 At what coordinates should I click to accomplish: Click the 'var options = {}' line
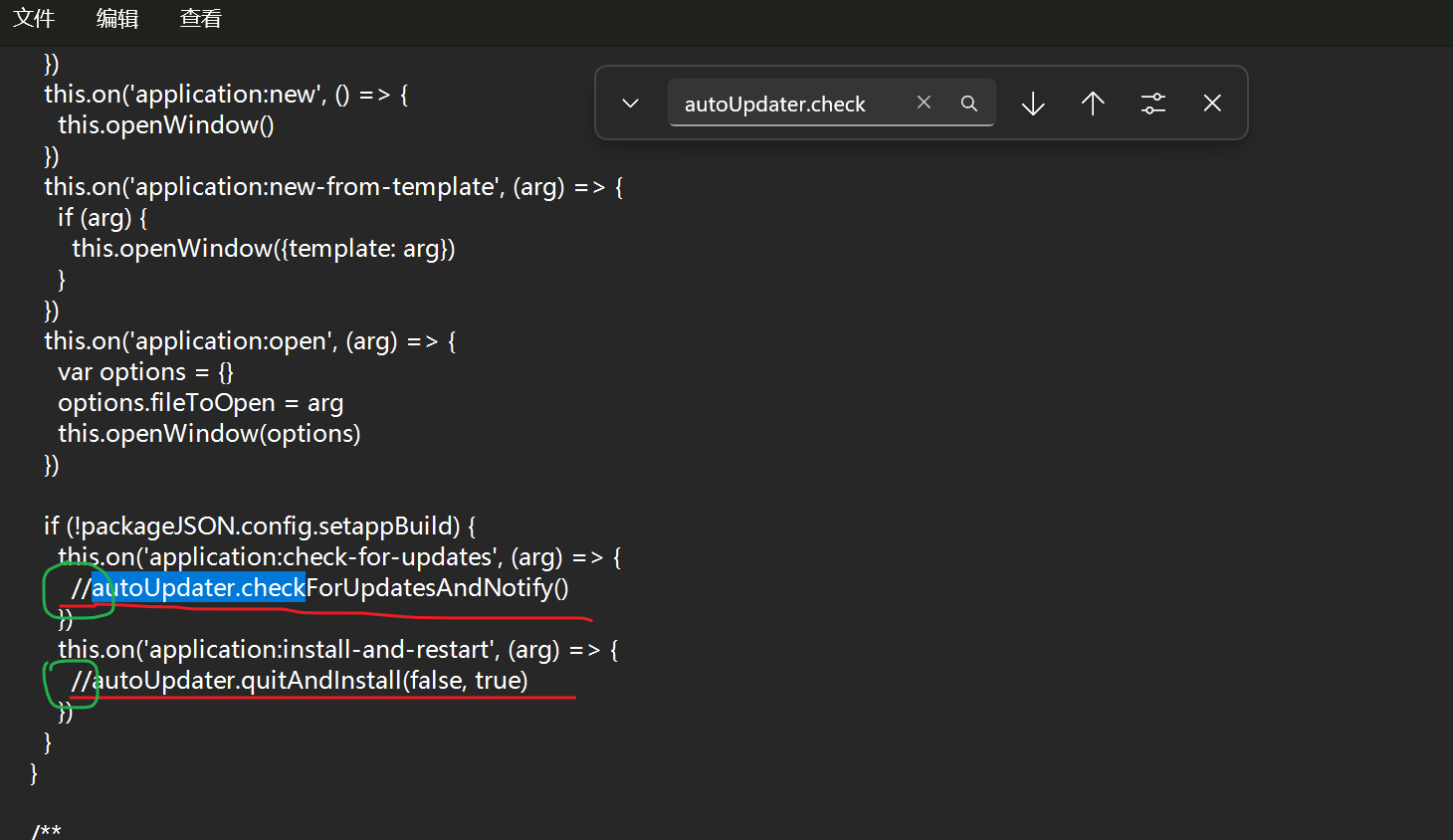click(145, 372)
